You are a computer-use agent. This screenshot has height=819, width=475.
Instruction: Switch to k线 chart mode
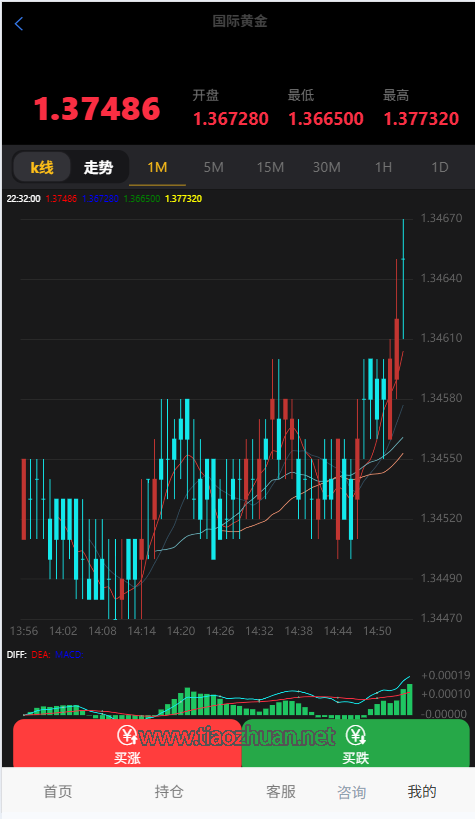[x=42, y=168]
